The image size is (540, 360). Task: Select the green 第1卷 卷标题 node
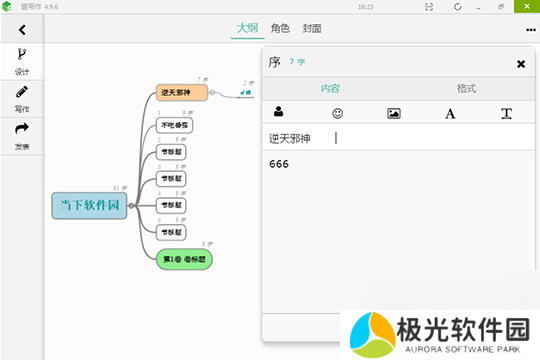point(184,259)
